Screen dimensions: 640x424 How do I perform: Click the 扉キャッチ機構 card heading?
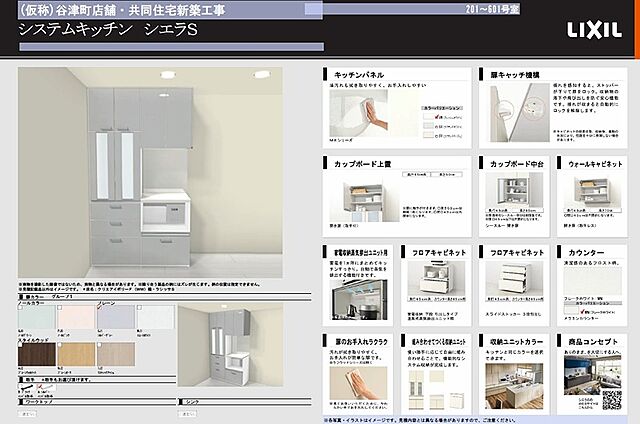pos(515,75)
